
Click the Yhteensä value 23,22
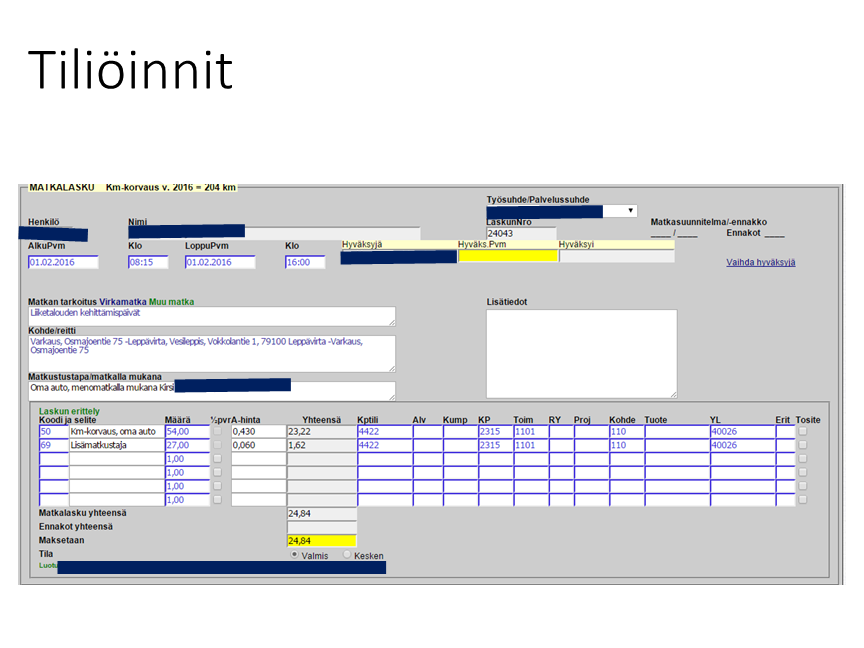321,431
